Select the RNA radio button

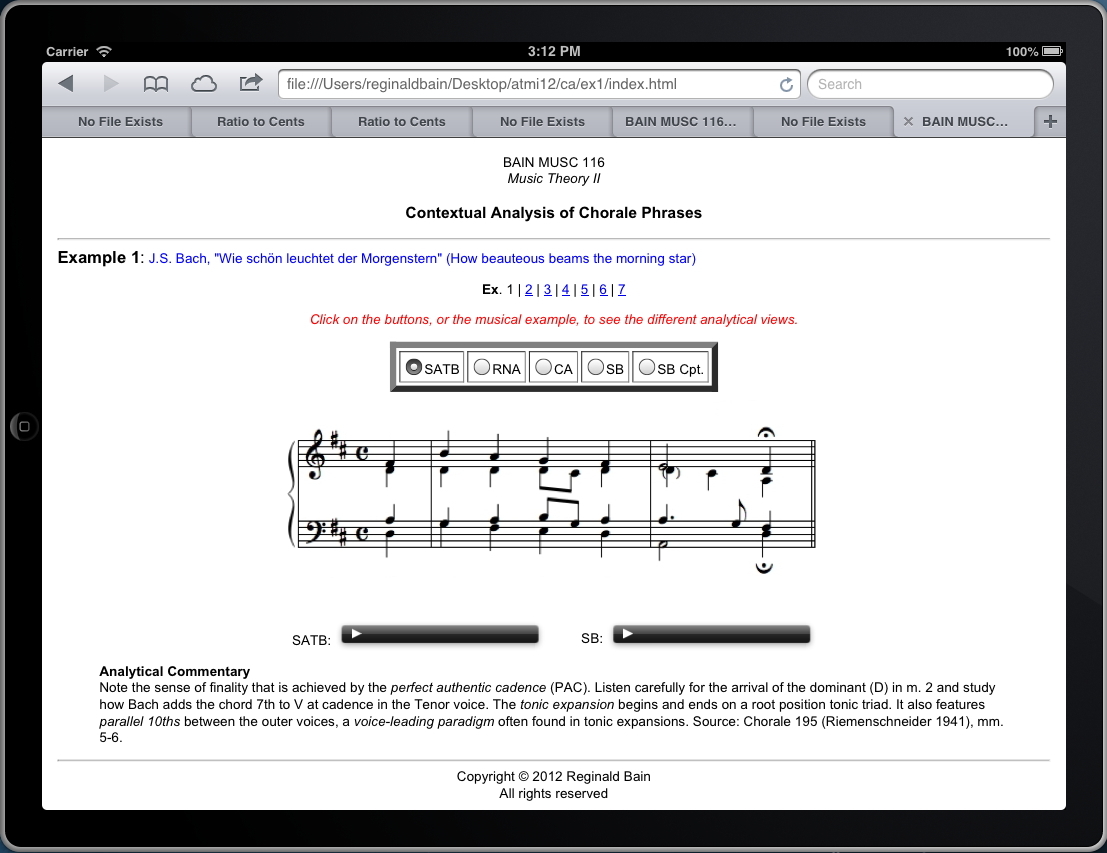point(482,367)
